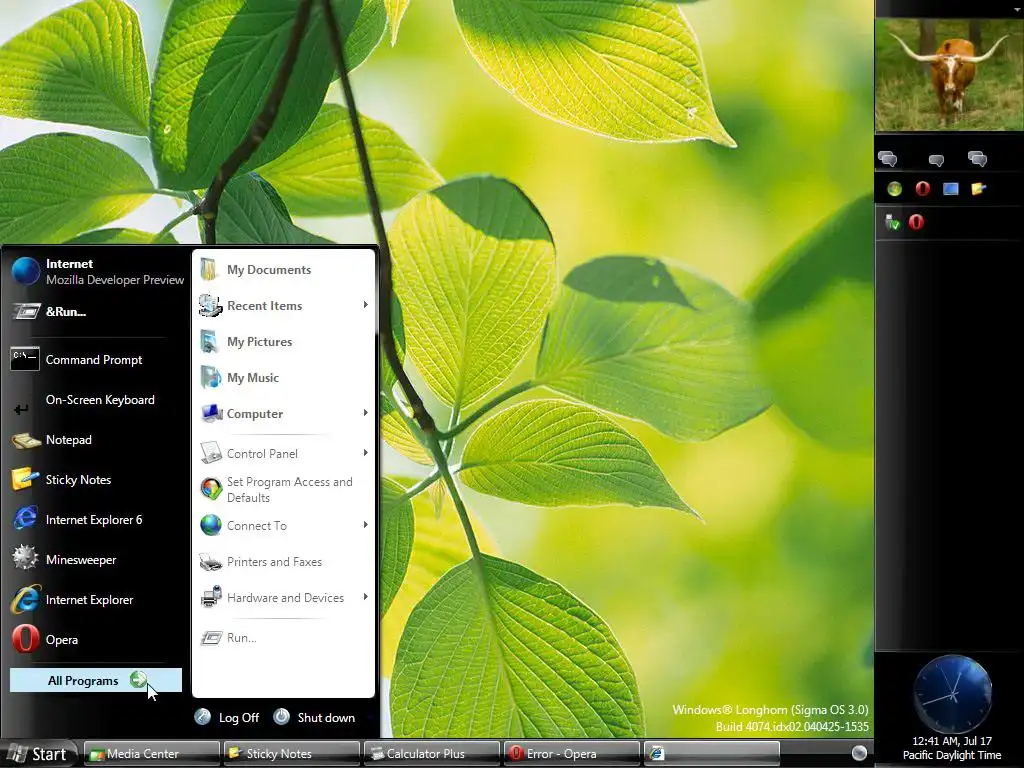Viewport: 1024px width, 768px height.
Task: Click the Shut down button
Action: click(x=314, y=717)
